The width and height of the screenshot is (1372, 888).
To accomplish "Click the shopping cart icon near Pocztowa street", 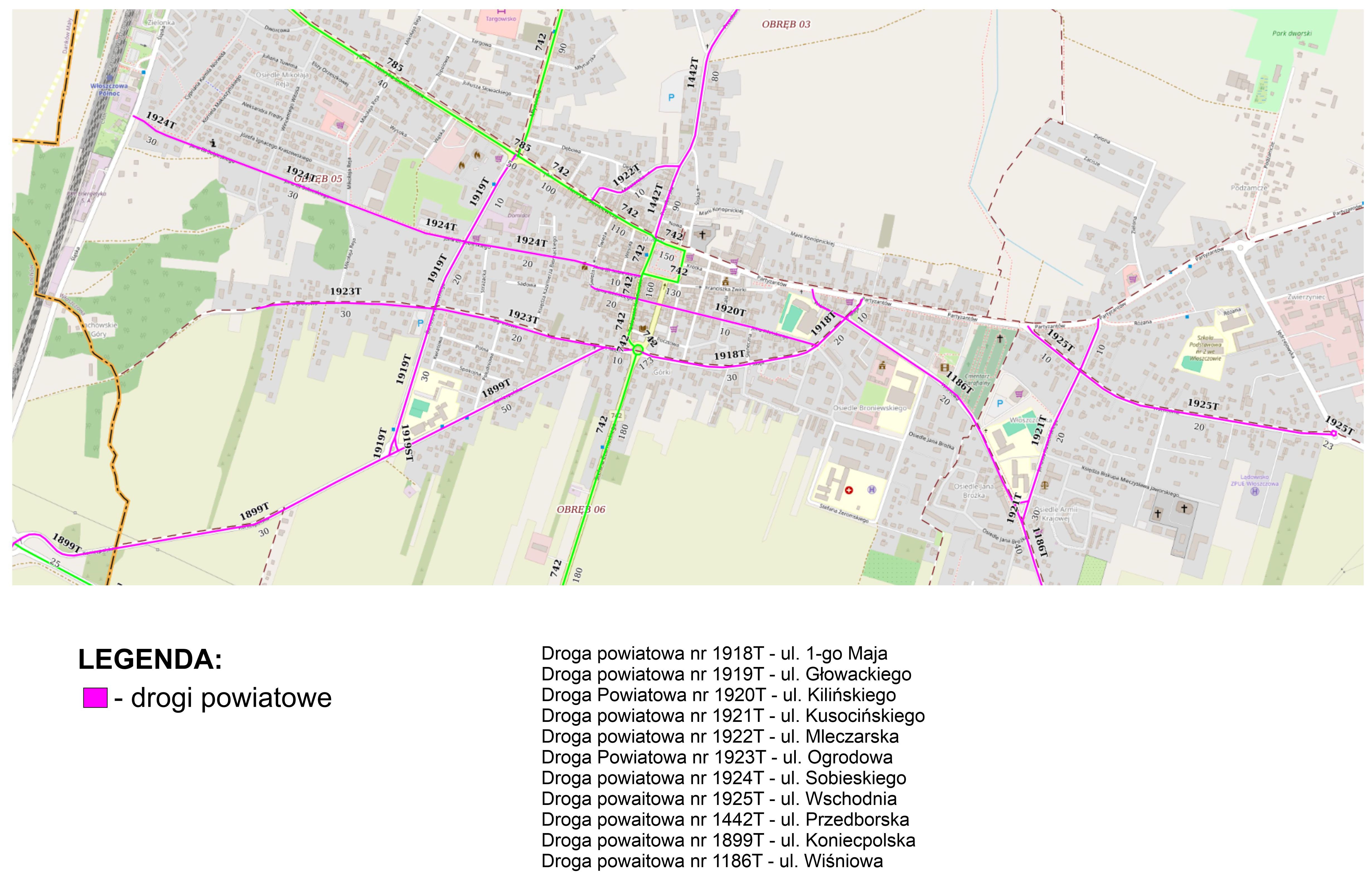I will tap(673, 329).
